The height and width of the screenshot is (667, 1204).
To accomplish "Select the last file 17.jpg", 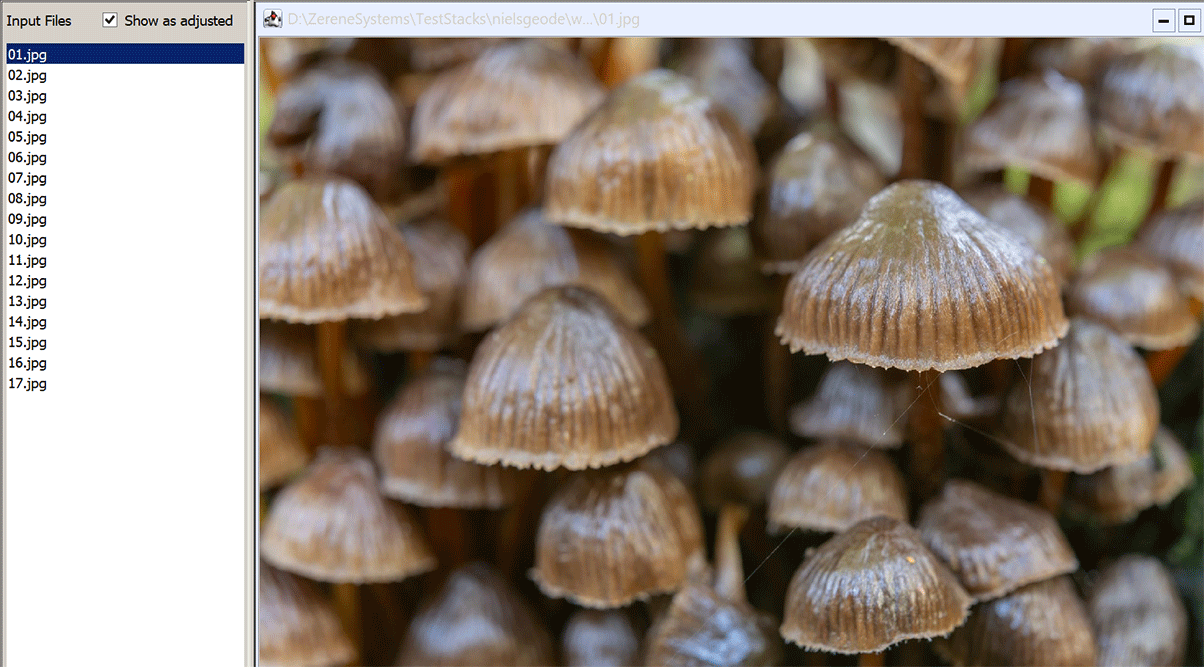I will click(27, 383).
